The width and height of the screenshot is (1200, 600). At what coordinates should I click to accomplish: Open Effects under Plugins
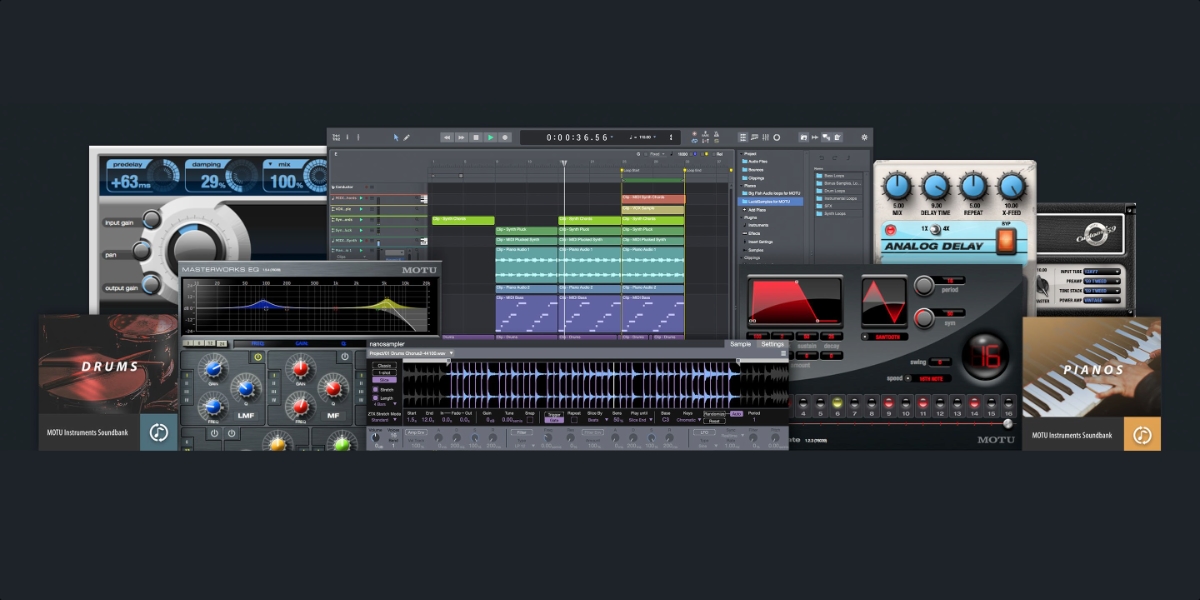point(752,233)
